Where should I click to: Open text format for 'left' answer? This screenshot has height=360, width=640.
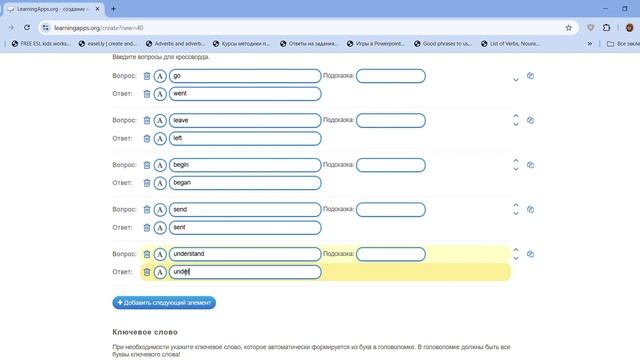pyautogui.click(x=160, y=138)
